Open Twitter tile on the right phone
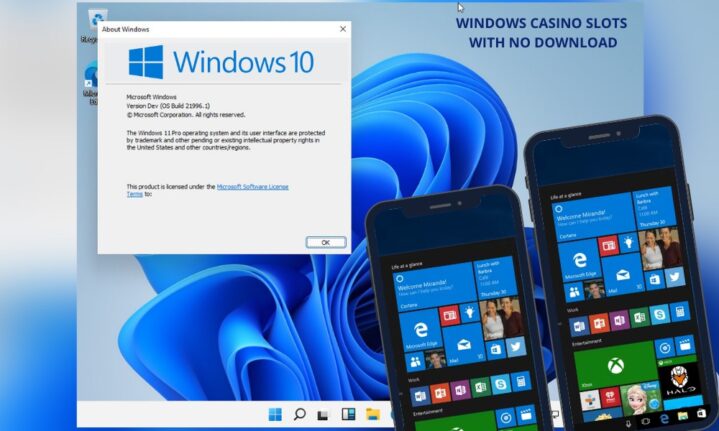The width and height of the screenshot is (719, 431). (675, 277)
